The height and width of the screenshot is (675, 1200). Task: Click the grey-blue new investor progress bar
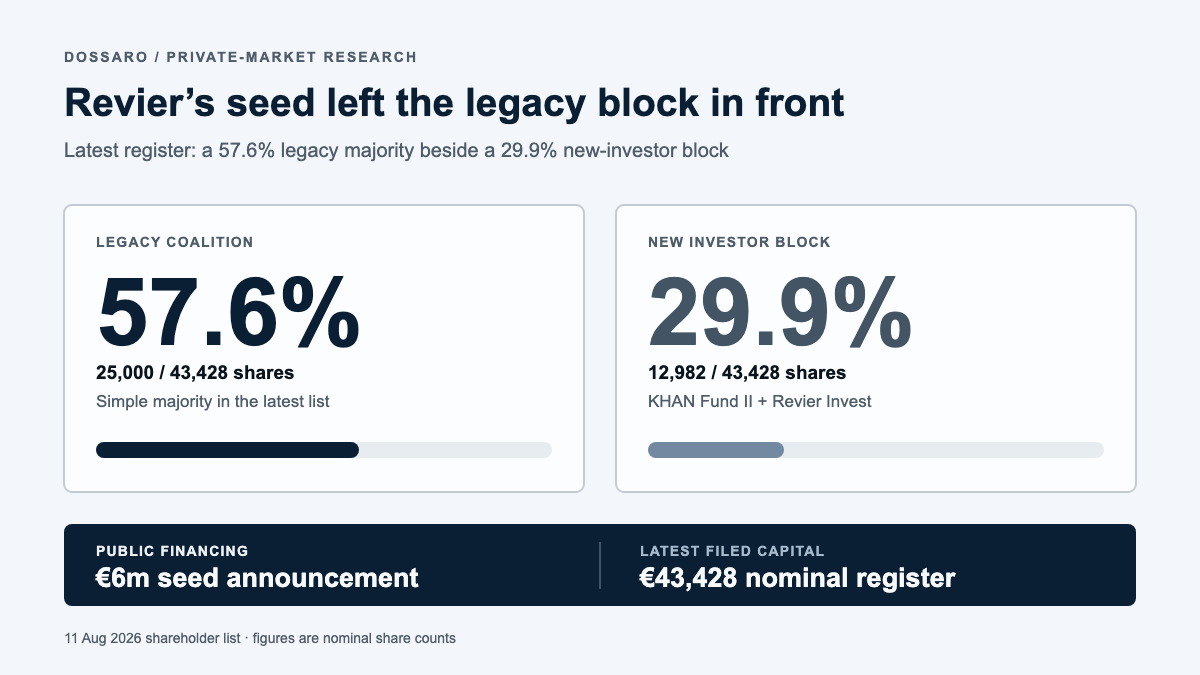(716, 450)
